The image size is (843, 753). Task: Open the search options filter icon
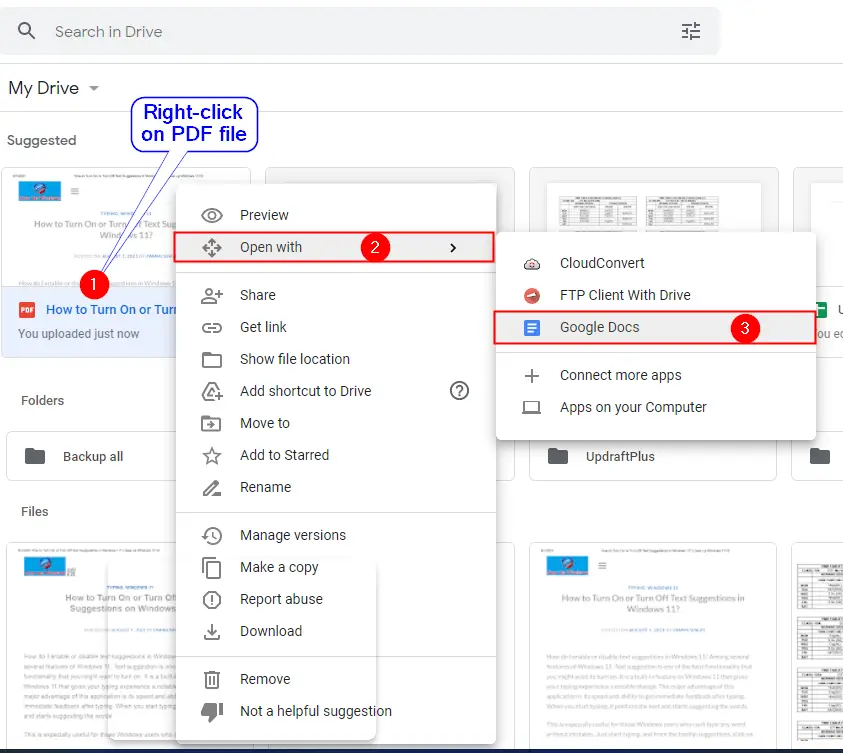pos(691,31)
